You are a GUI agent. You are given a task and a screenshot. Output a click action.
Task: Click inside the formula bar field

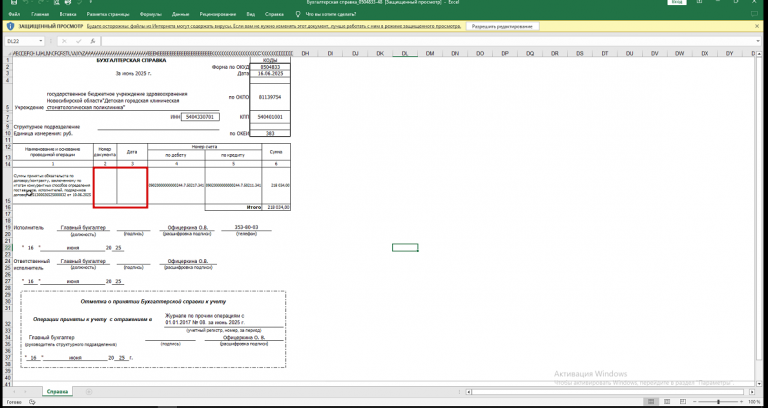tap(426, 42)
